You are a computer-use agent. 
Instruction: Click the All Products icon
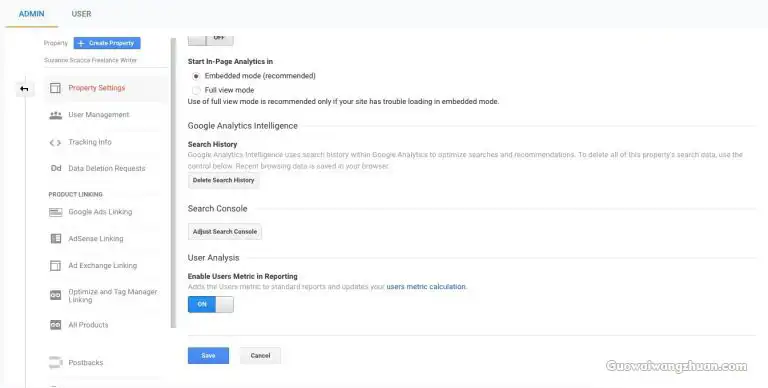(x=55, y=325)
